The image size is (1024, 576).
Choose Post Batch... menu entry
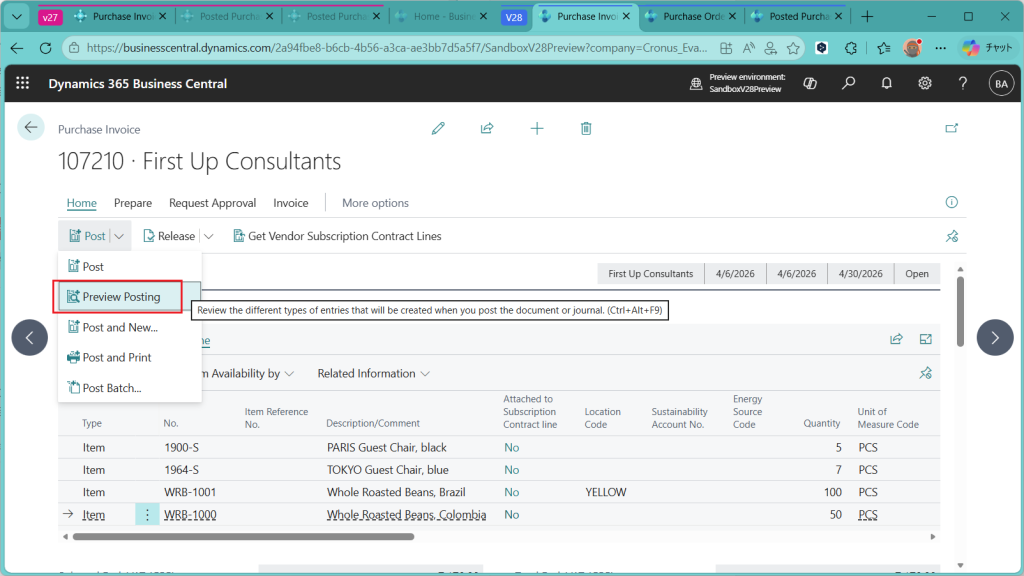111,388
